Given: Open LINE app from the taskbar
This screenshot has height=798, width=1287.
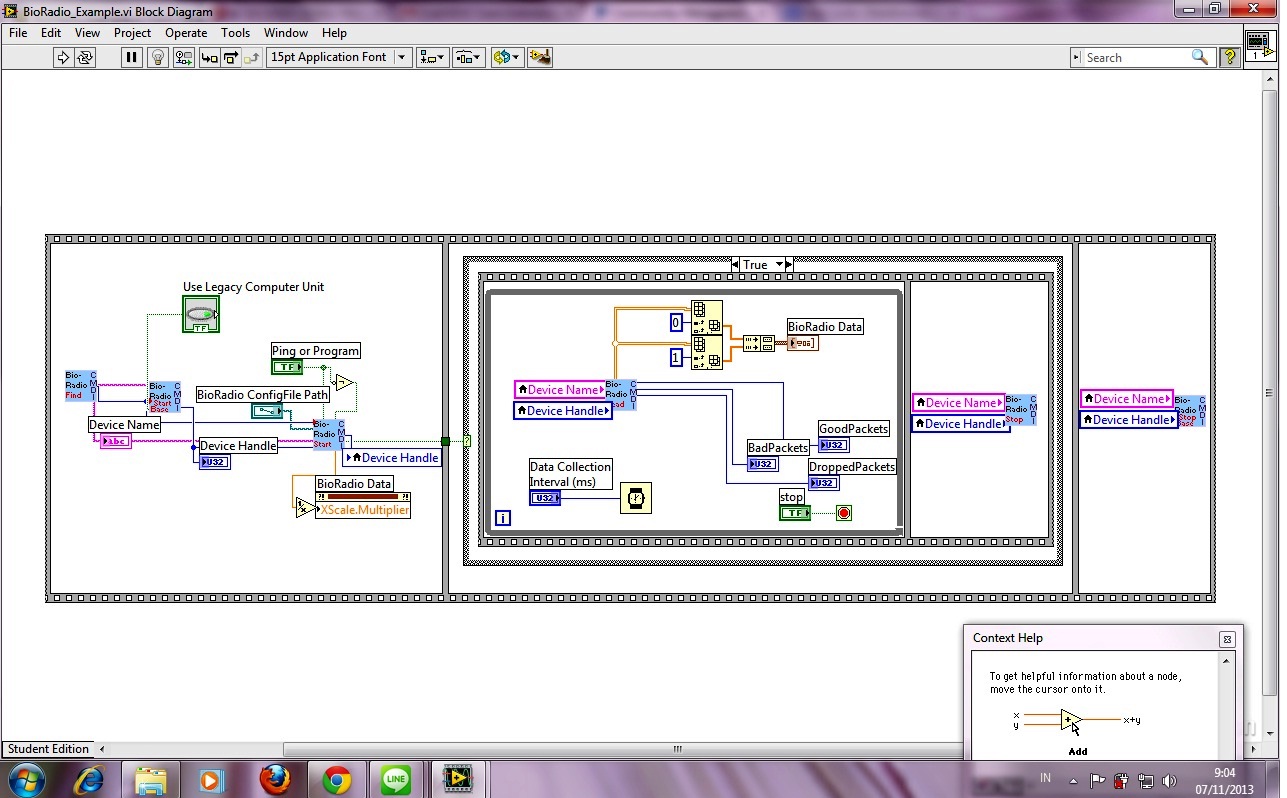Looking at the screenshot, I should pos(397,779).
